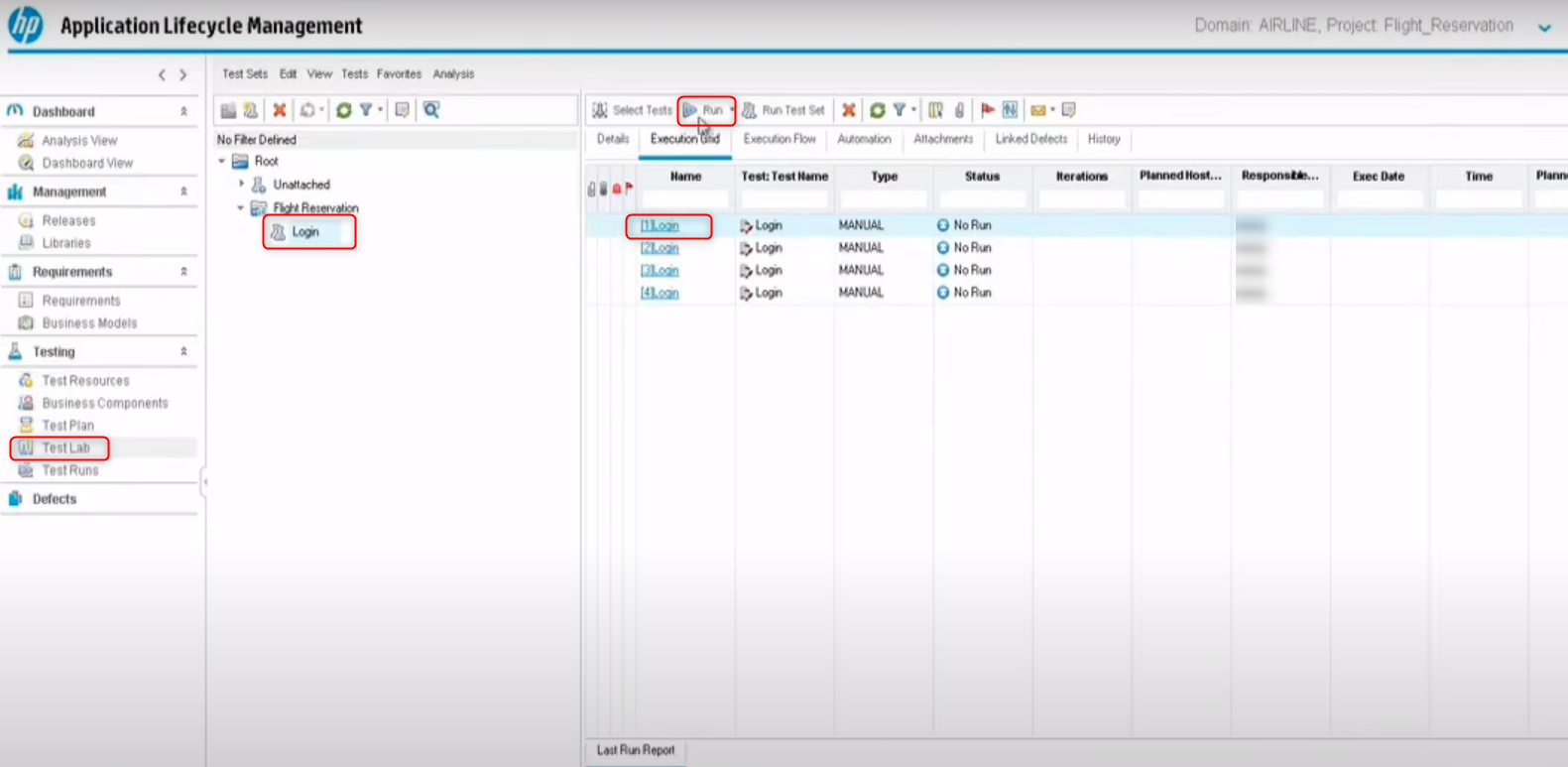Click the red flag follow-up icon
Screen dimensions: 1568x767
(987, 110)
